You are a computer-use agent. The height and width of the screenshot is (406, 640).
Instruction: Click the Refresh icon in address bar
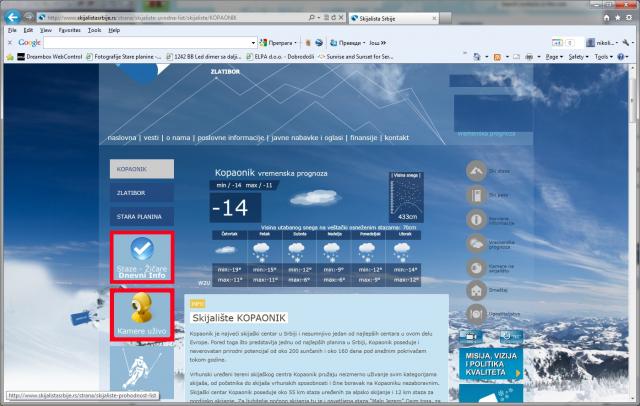pos(333,18)
